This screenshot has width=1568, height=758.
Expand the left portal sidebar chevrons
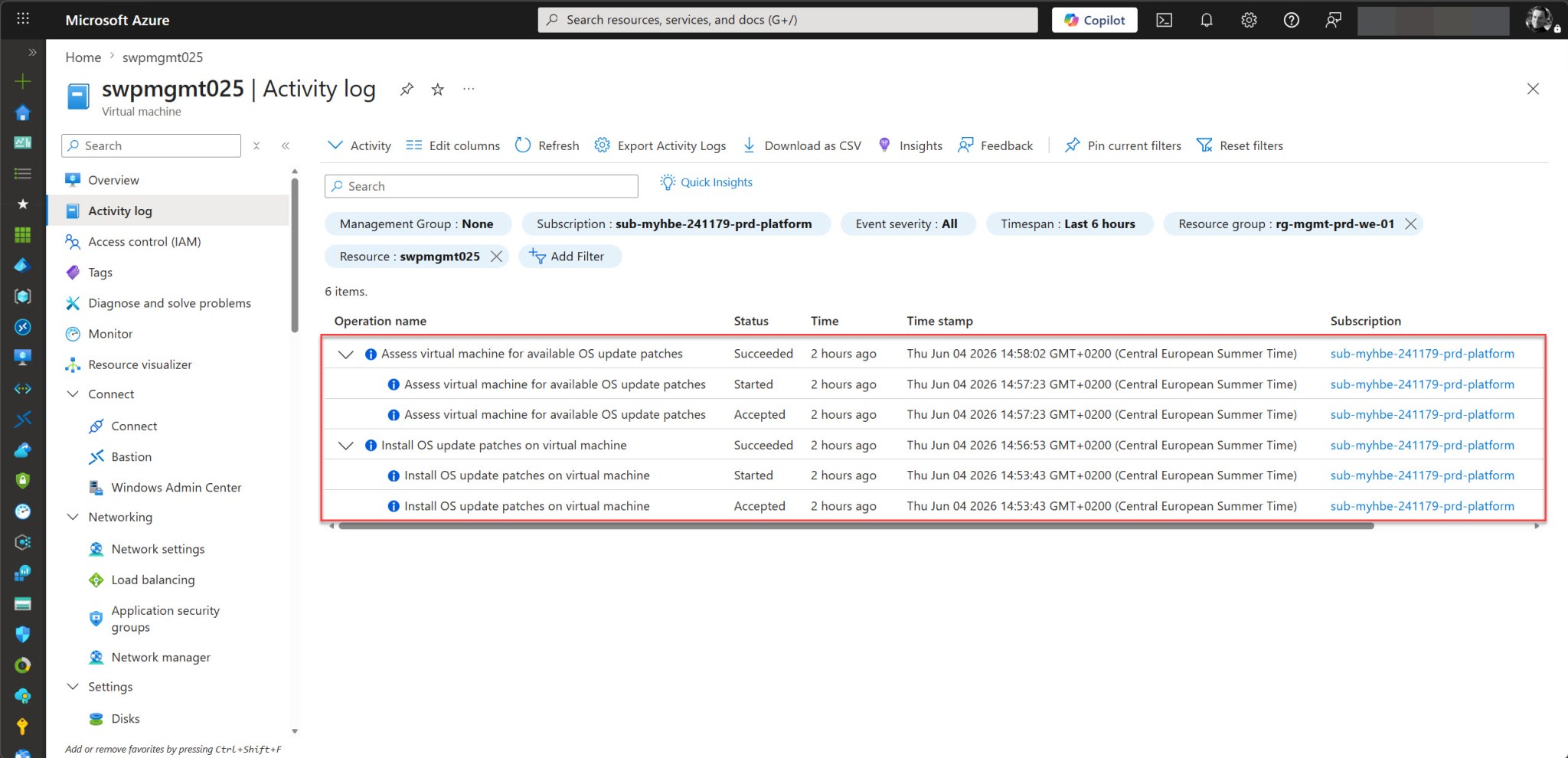pyautogui.click(x=32, y=53)
